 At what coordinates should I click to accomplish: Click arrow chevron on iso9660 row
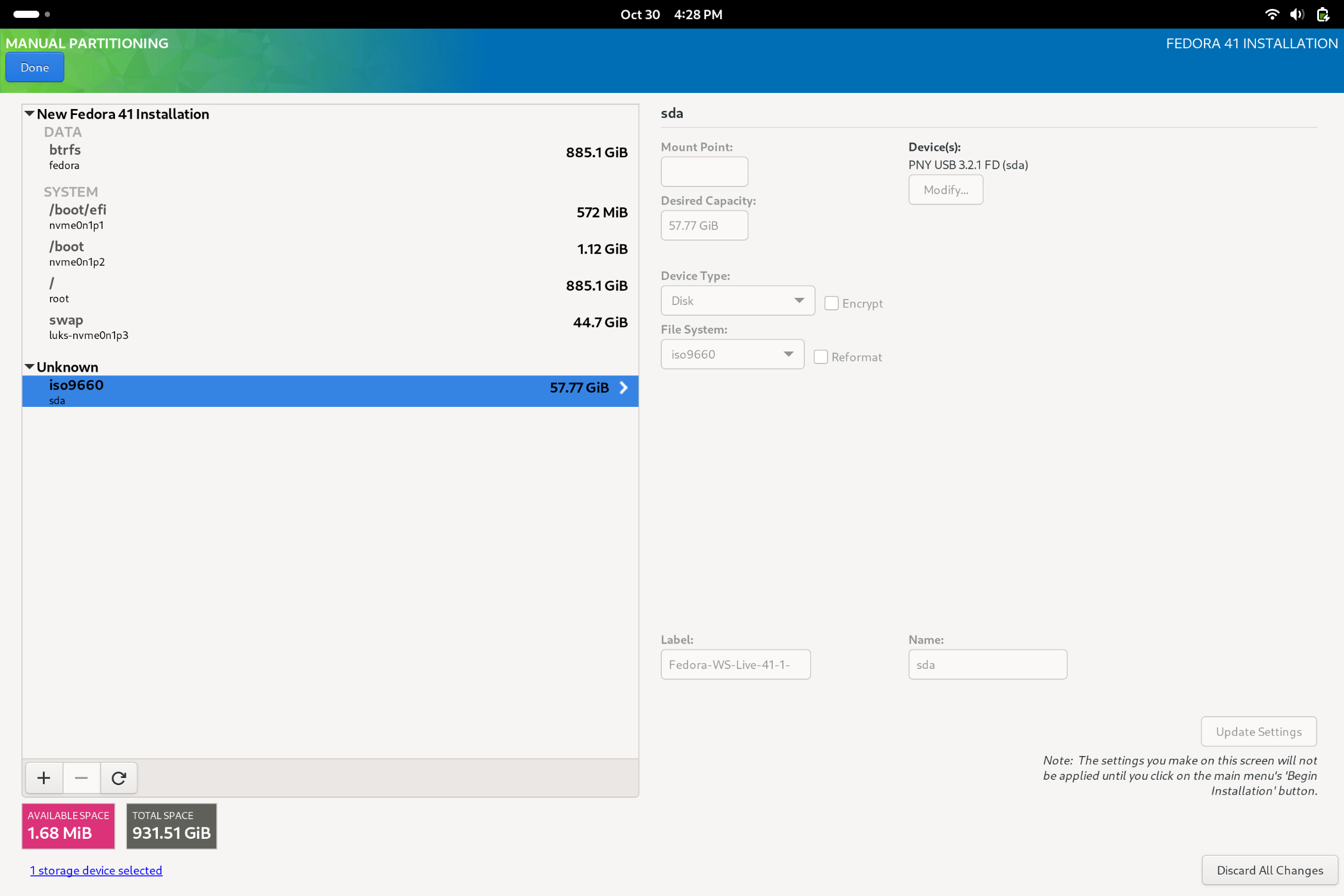pos(624,388)
